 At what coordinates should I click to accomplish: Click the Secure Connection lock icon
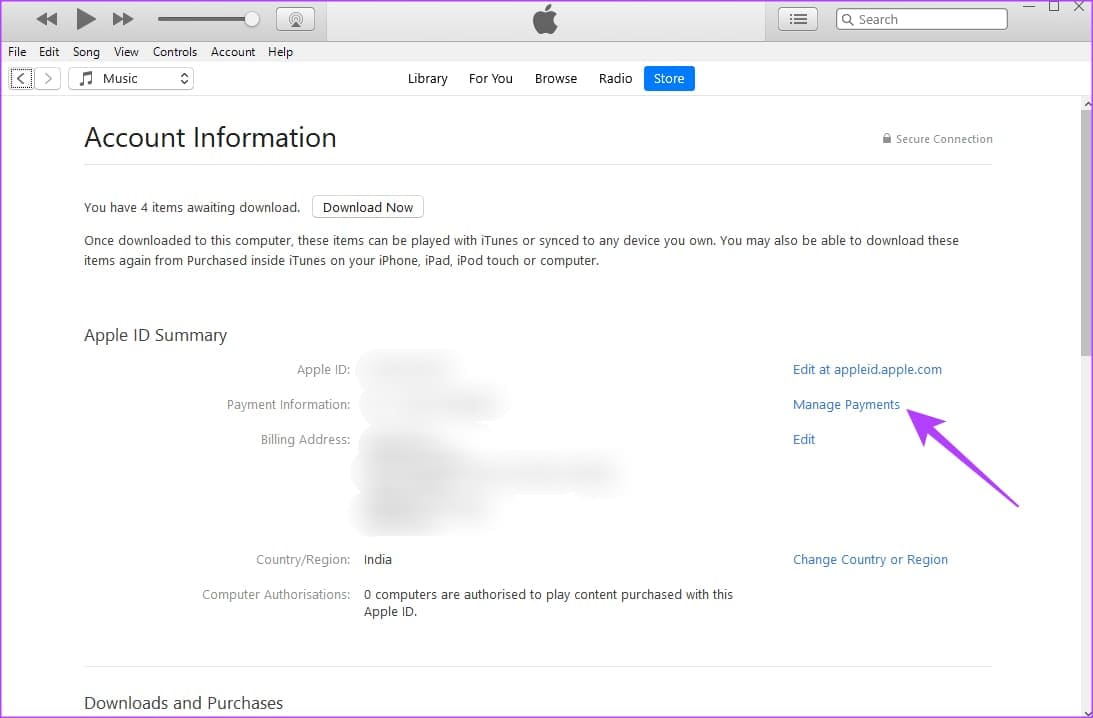887,138
